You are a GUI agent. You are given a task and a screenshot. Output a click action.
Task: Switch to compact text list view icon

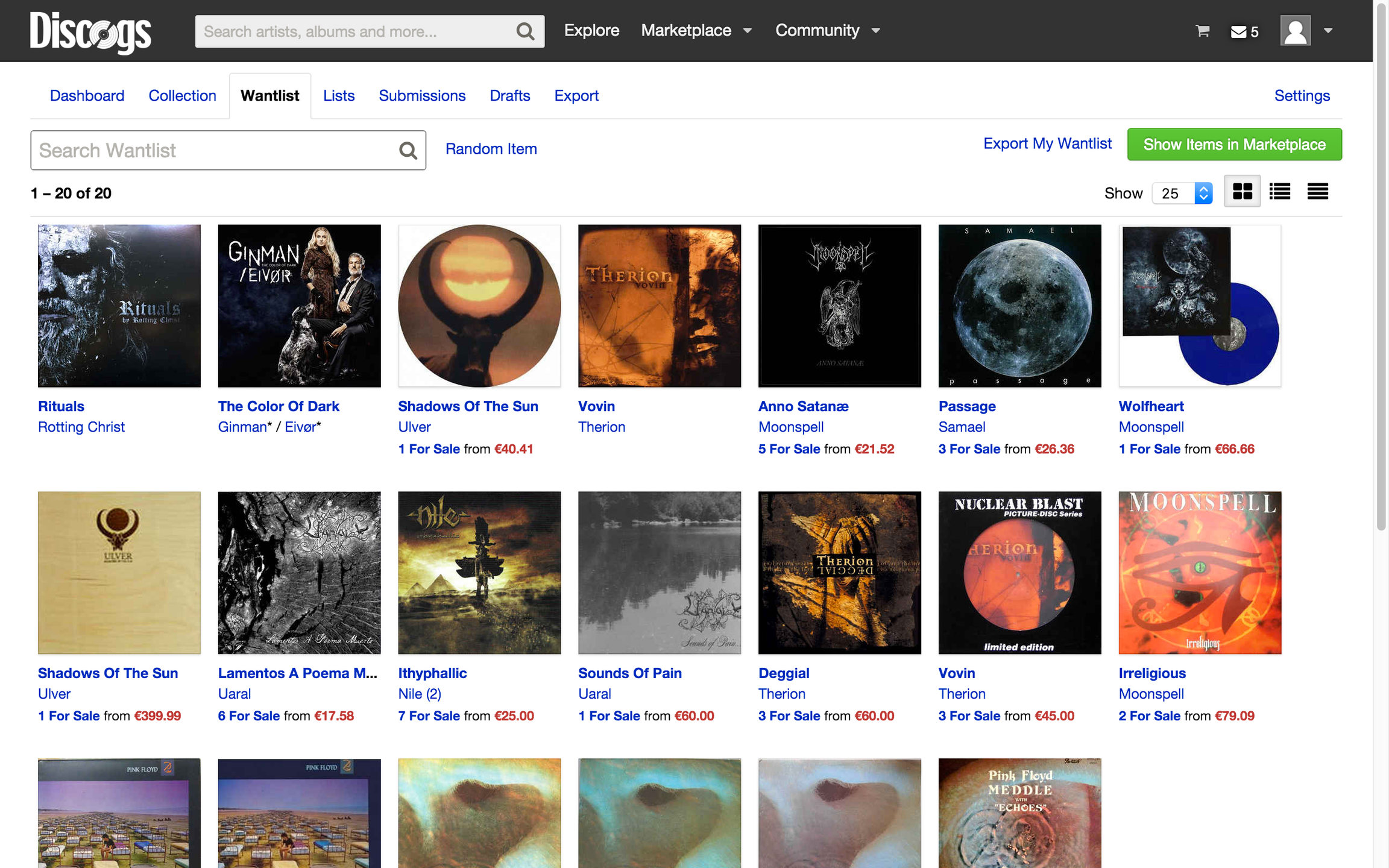(x=1318, y=192)
